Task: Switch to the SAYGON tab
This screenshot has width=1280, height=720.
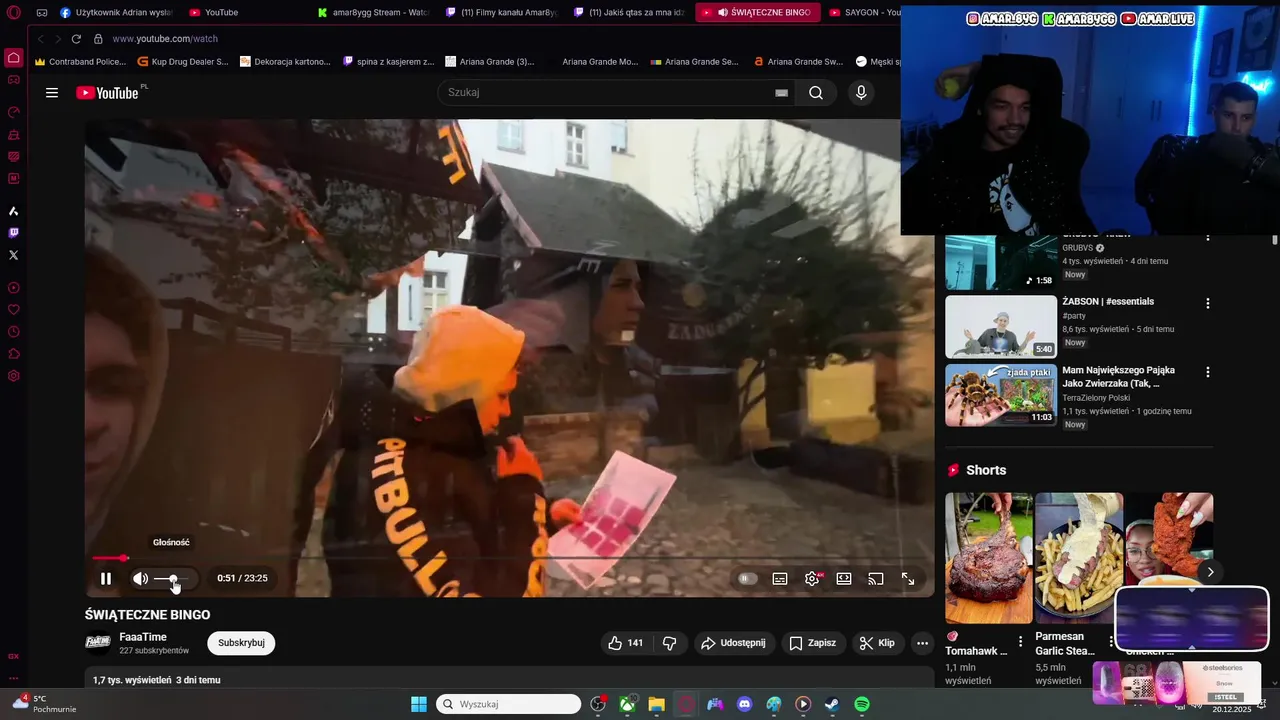Action: click(x=863, y=12)
